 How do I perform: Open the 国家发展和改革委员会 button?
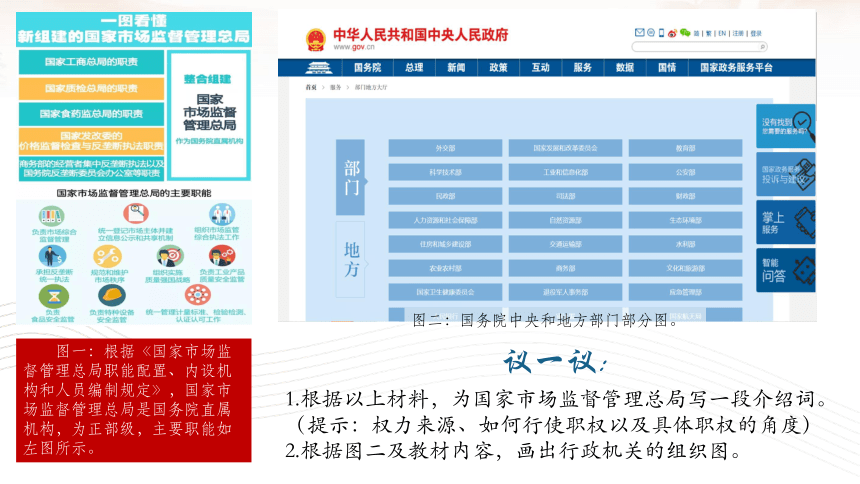click(565, 148)
